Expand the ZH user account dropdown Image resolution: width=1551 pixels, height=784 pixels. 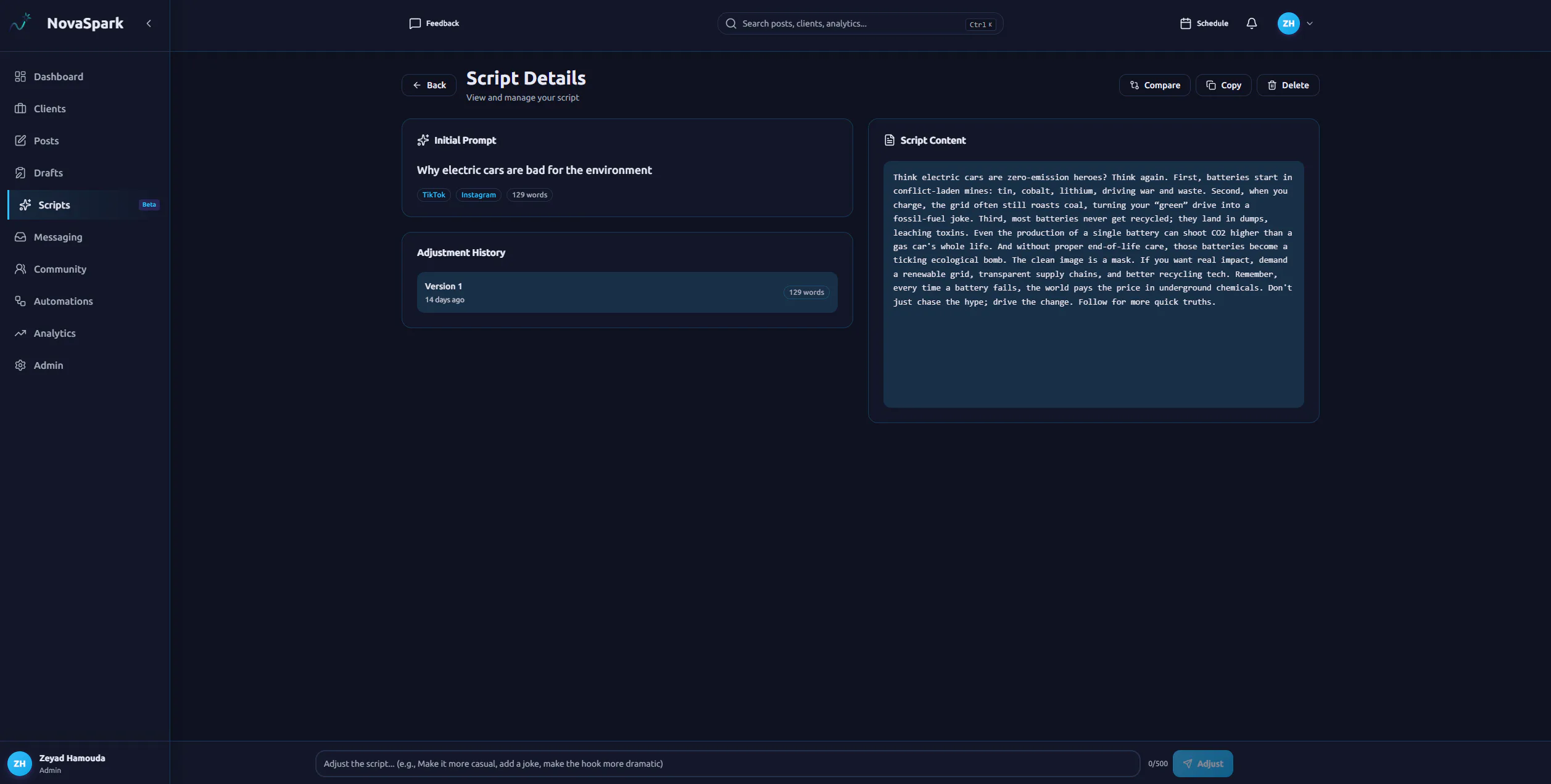[1295, 23]
